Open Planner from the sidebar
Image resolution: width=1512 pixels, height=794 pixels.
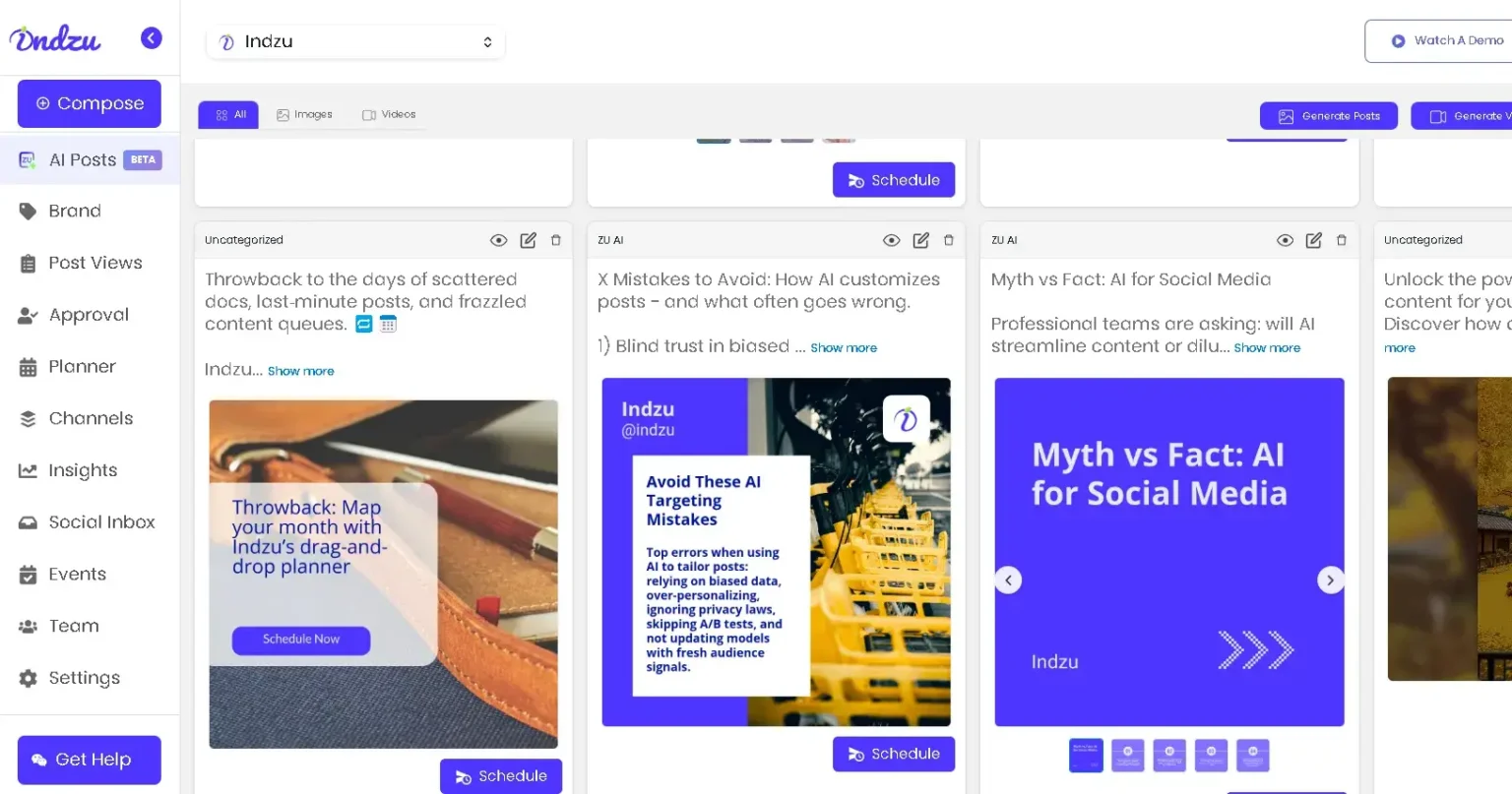point(82,367)
